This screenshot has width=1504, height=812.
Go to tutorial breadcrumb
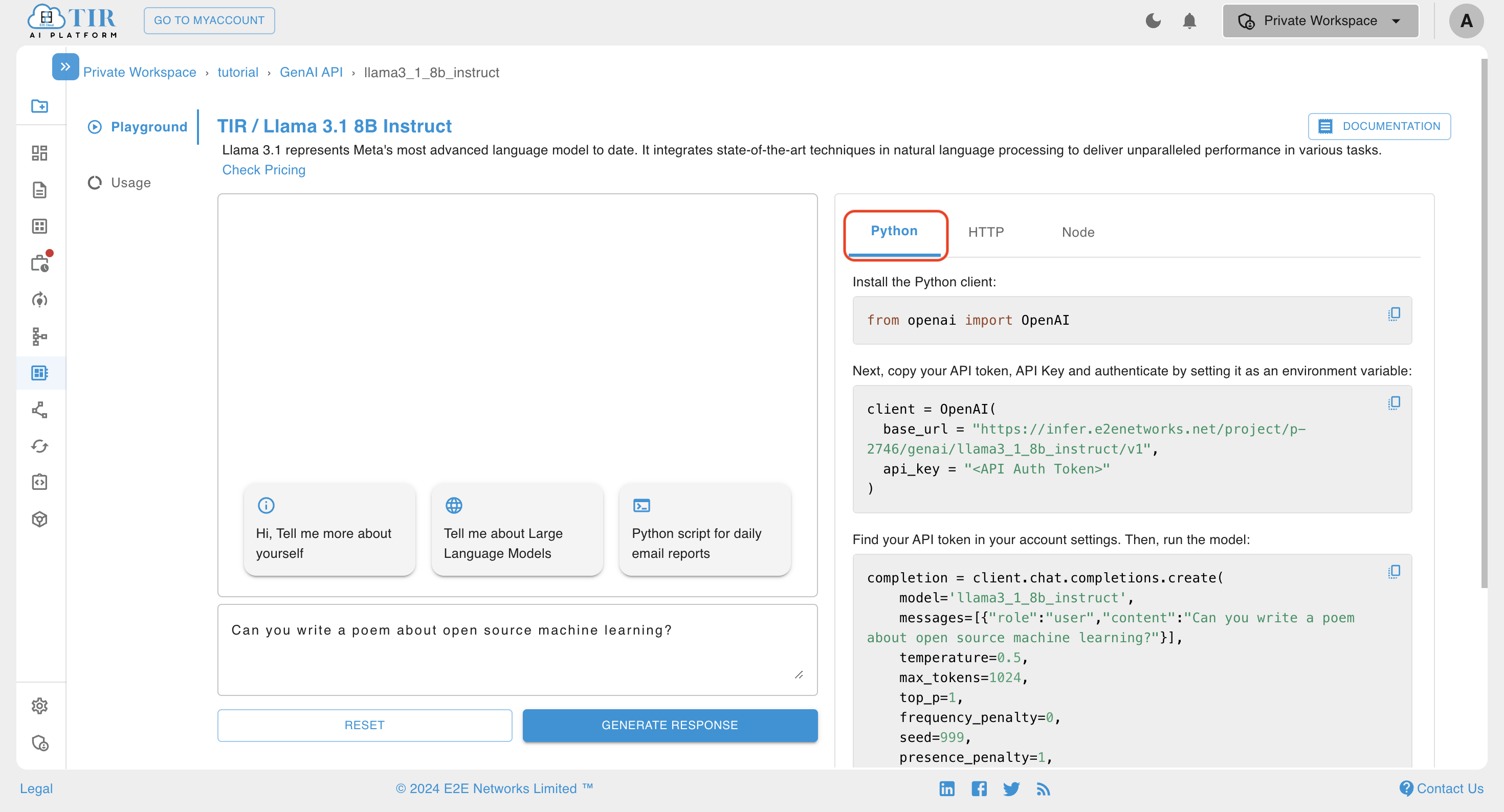point(238,73)
